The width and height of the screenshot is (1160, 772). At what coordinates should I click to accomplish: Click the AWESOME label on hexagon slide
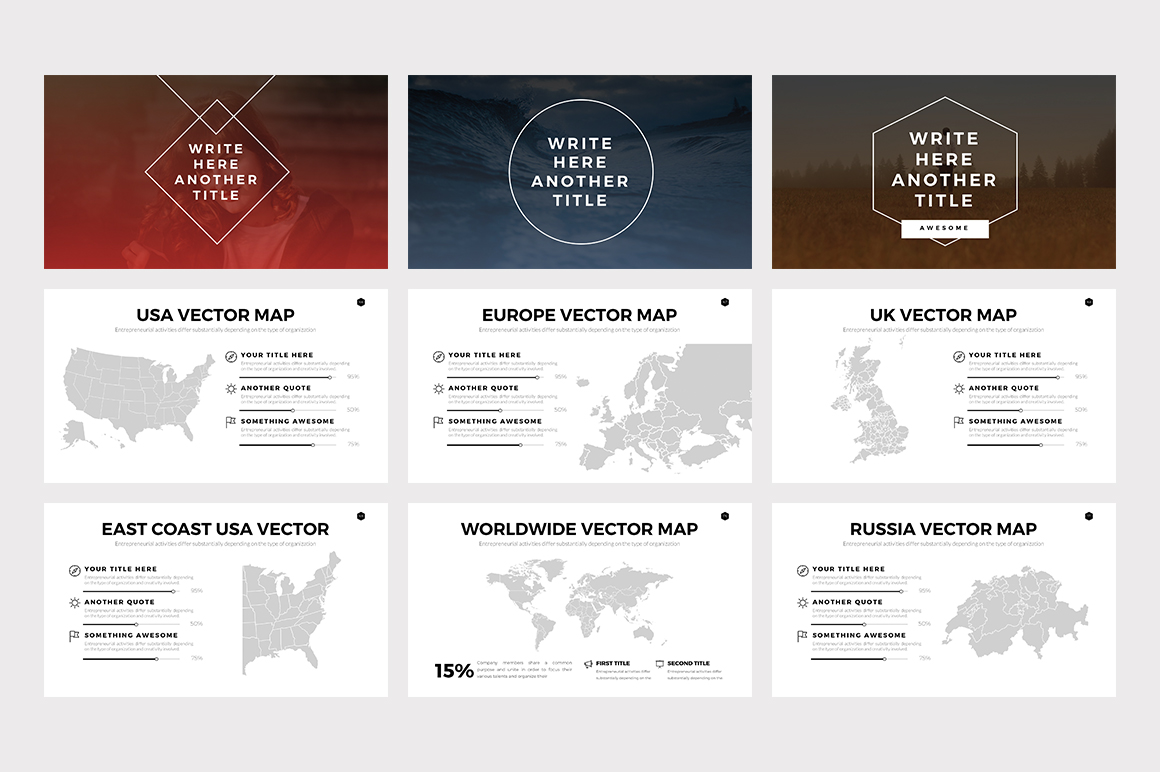(945, 228)
